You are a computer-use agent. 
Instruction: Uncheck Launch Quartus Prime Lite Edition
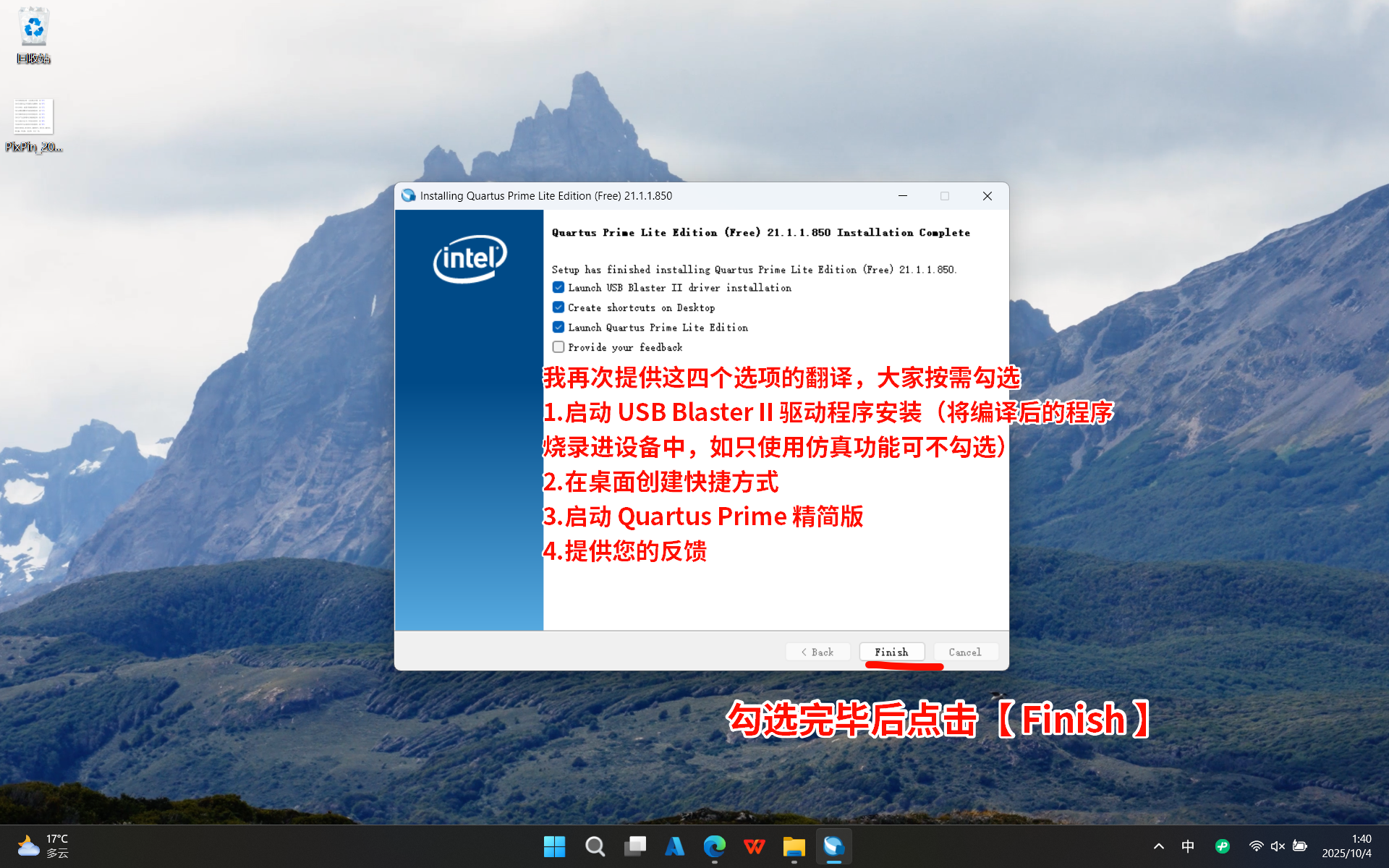pos(558,327)
